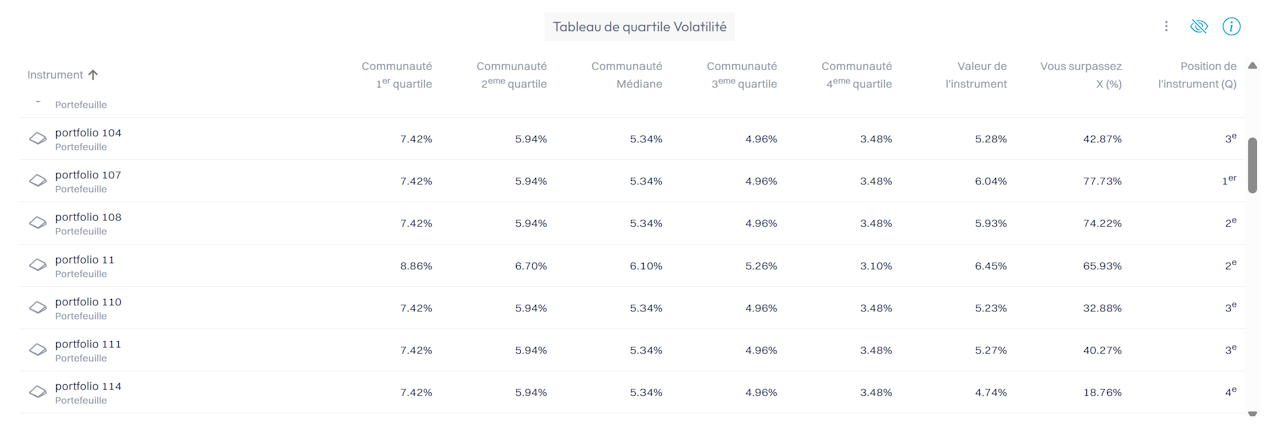
Task: Click the portfolio 107 diamond icon
Action: pyautogui.click(x=38, y=181)
